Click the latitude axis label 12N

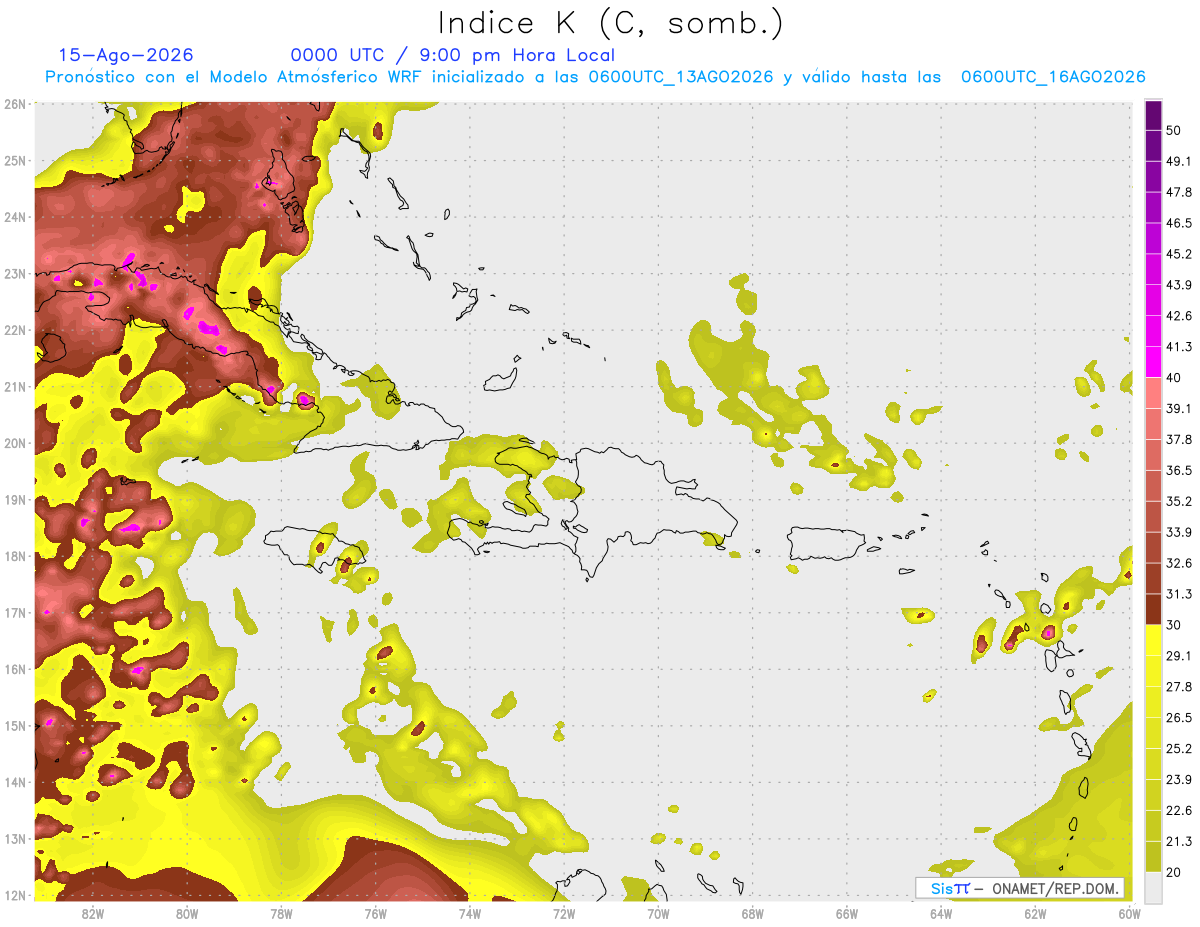[x=15, y=895]
